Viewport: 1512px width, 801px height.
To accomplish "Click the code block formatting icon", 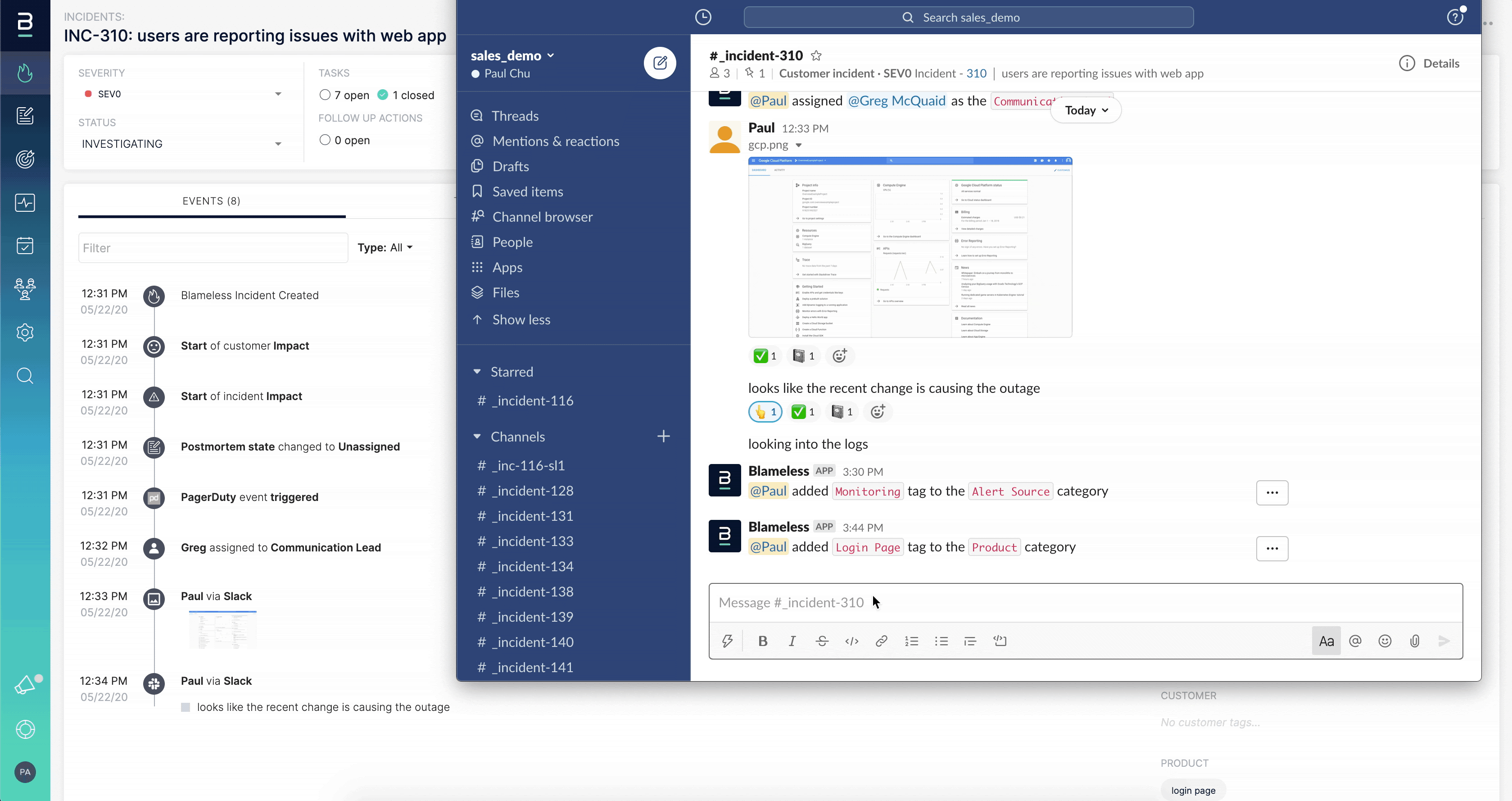I will click(x=1000, y=641).
